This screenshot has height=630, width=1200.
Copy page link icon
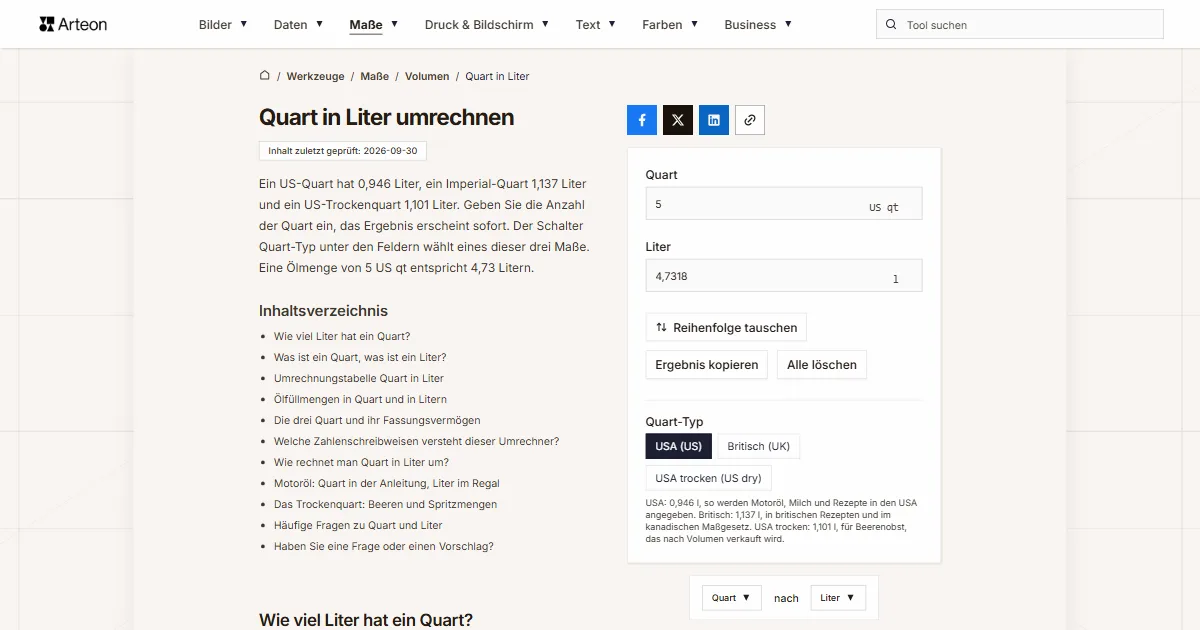point(750,120)
